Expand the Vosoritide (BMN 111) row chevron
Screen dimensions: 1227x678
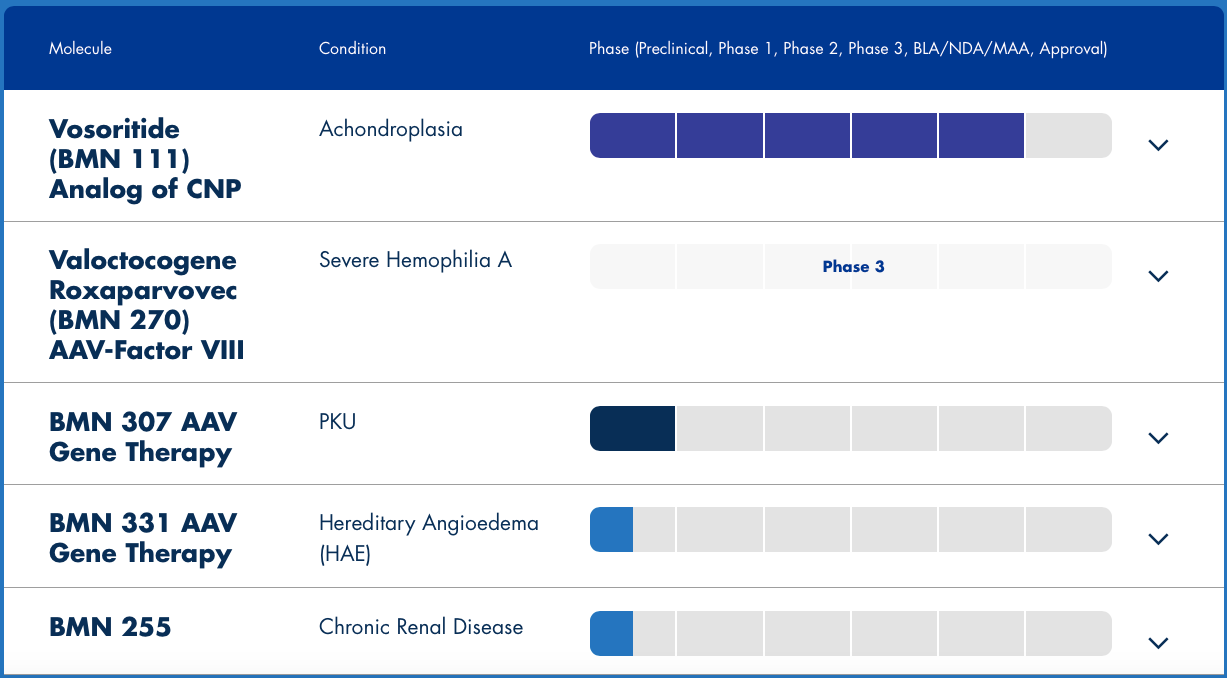point(1158,145)
